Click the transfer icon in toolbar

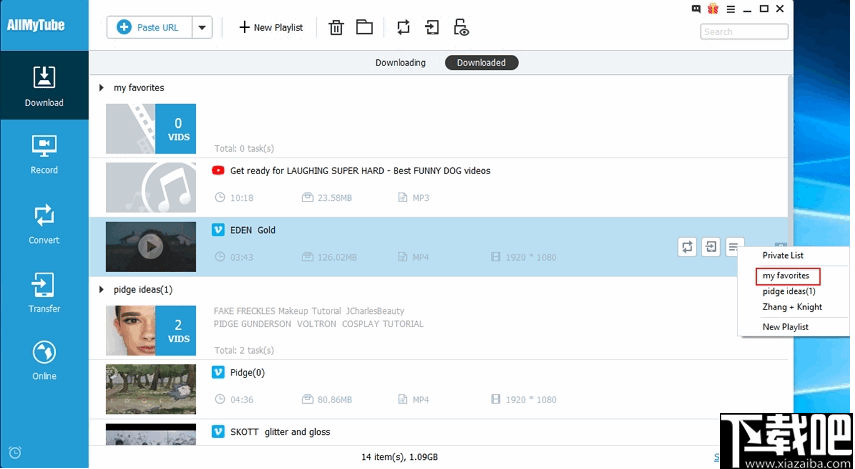click(x=432, y=27)
